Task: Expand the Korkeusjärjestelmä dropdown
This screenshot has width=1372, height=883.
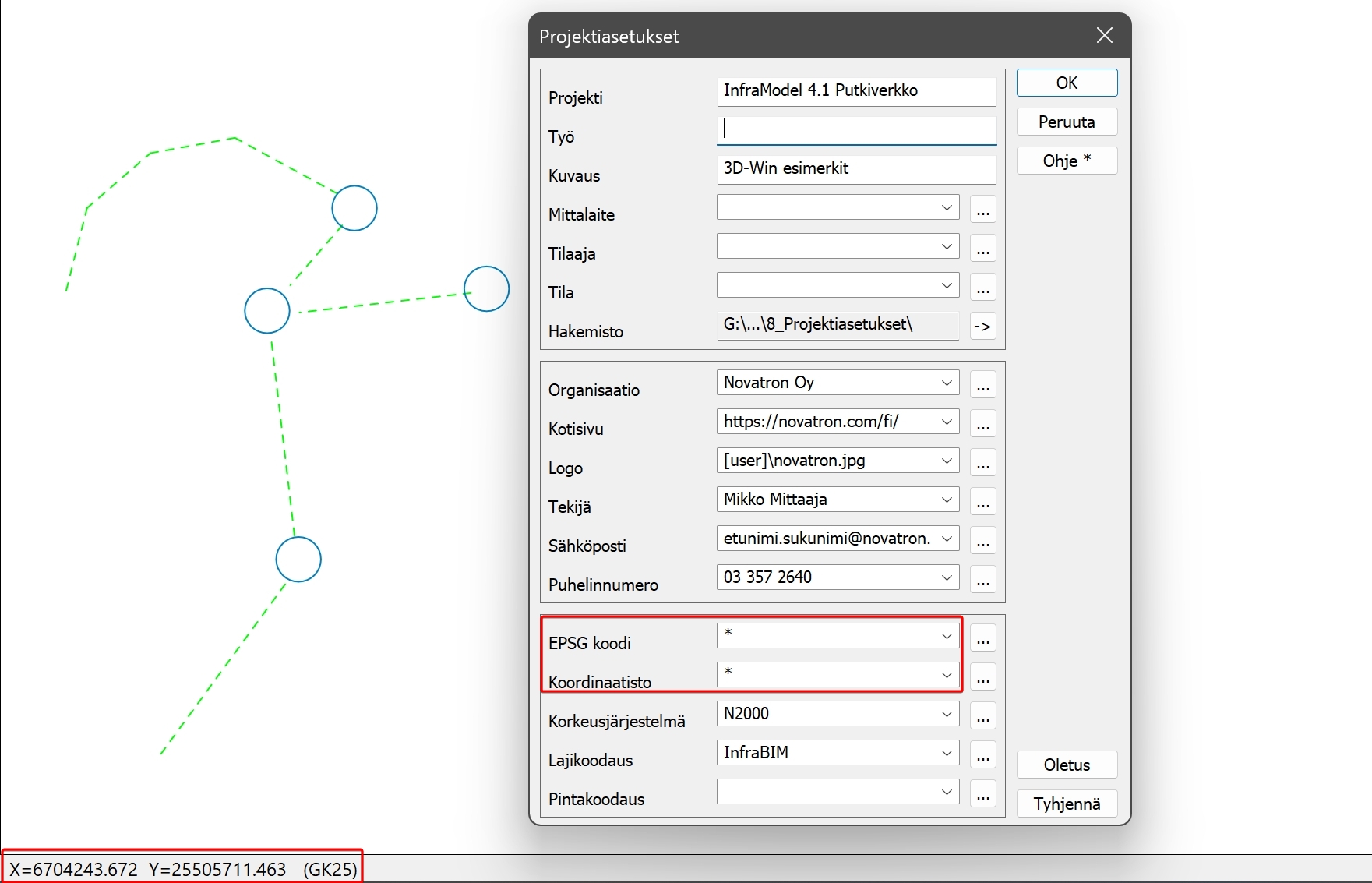Action: pyautogui.click(x=947, y=714)
